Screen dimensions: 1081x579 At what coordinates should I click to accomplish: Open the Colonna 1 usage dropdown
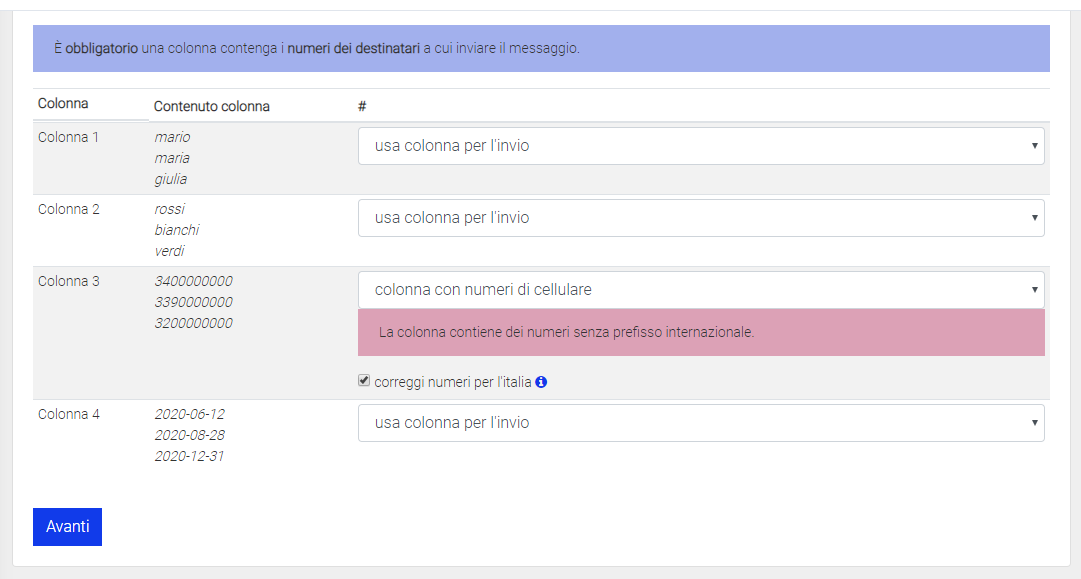coord(700,146)
